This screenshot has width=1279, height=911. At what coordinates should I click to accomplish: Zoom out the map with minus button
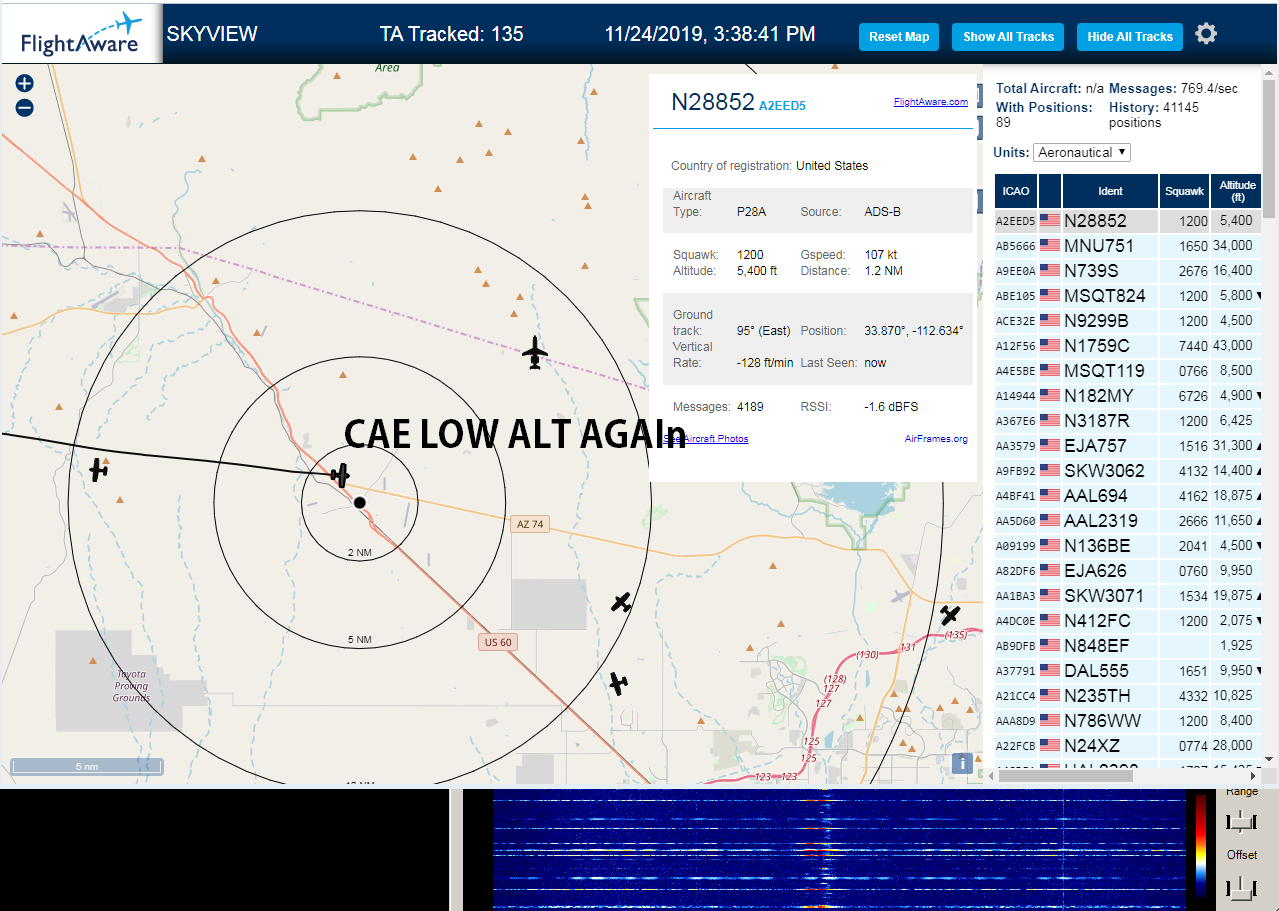25,108
